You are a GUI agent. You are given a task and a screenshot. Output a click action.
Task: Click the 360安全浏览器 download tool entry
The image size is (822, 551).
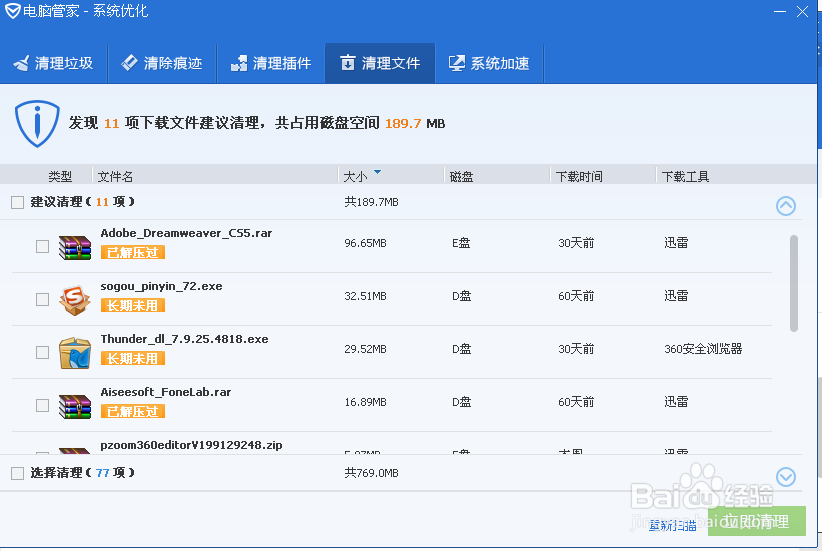703,349
